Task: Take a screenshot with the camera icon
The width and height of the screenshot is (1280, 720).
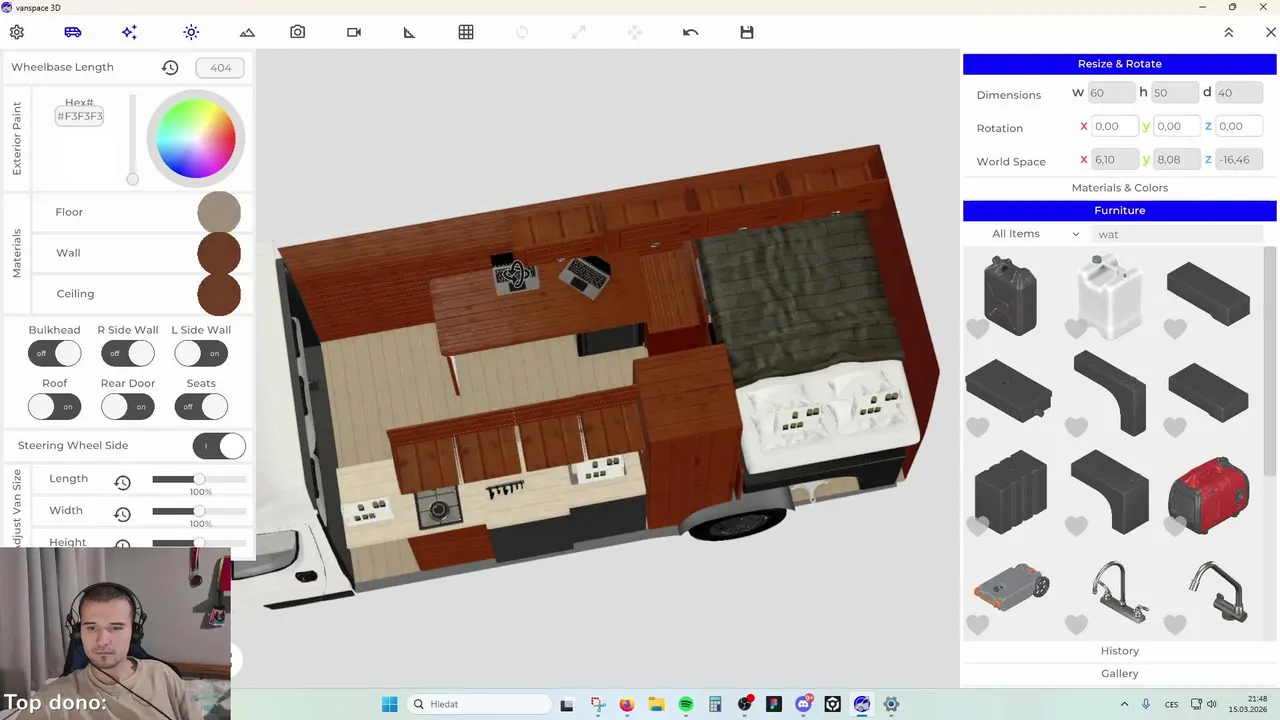Action: pyautogui.click(x=298, y=32)
